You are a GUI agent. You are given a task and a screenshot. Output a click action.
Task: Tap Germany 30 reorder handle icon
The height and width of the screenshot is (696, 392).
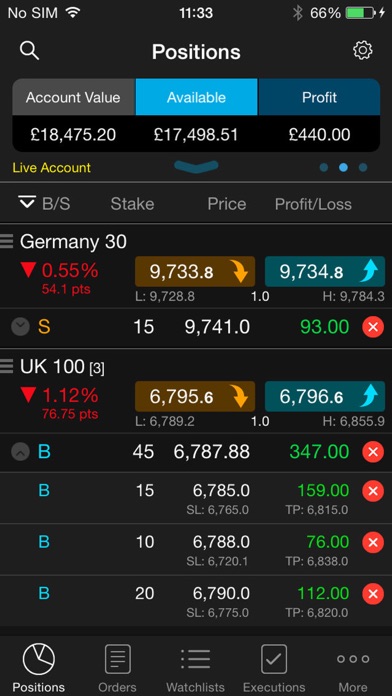[x=6, y=241]
